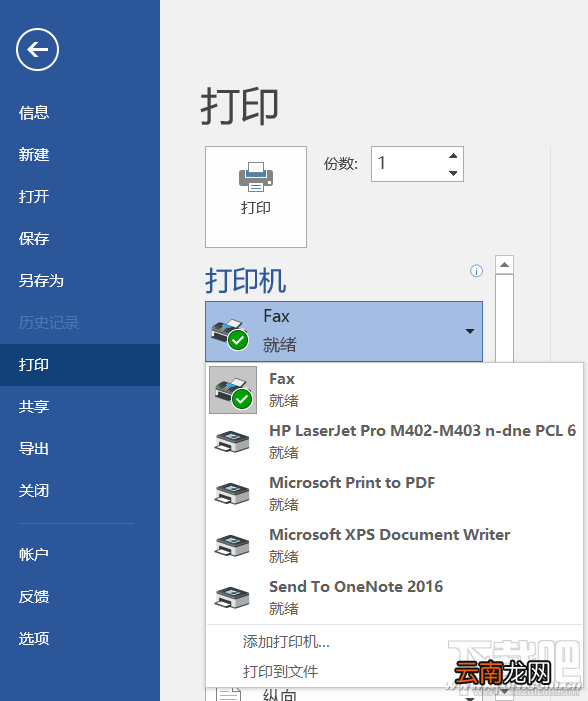Click the Microsoft Print to PDF printer icon
The image size is (588, 701).
(232, 493)
